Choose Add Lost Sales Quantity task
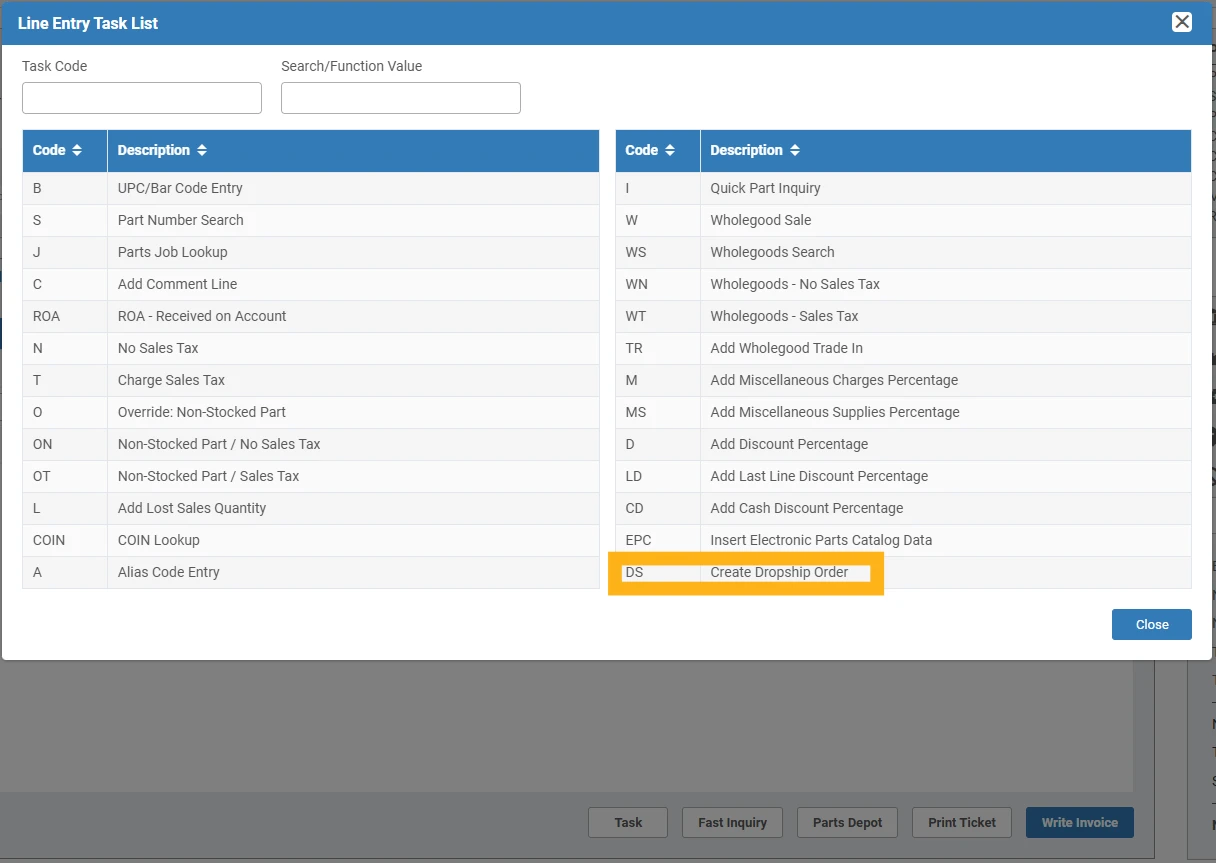Image resolution: width=1216 pixels, height=863 pixels. (x=311, y=508)
